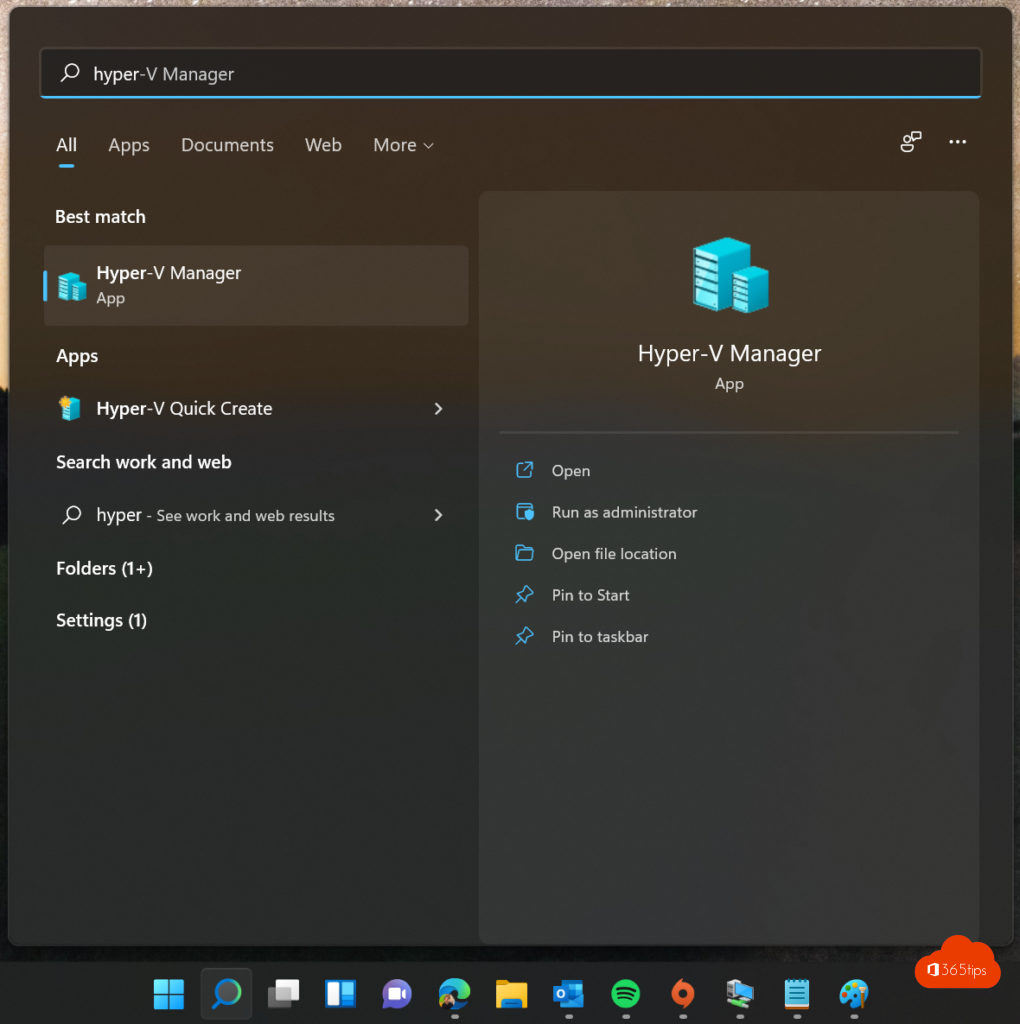
Task: Open Widgets from the taskbar
Action: [340, 993]
